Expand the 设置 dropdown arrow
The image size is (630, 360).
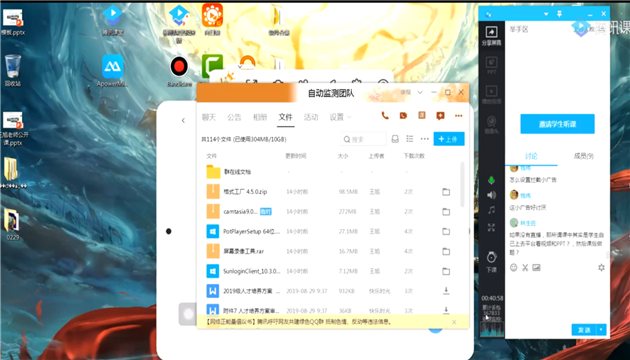click(349, 117)
